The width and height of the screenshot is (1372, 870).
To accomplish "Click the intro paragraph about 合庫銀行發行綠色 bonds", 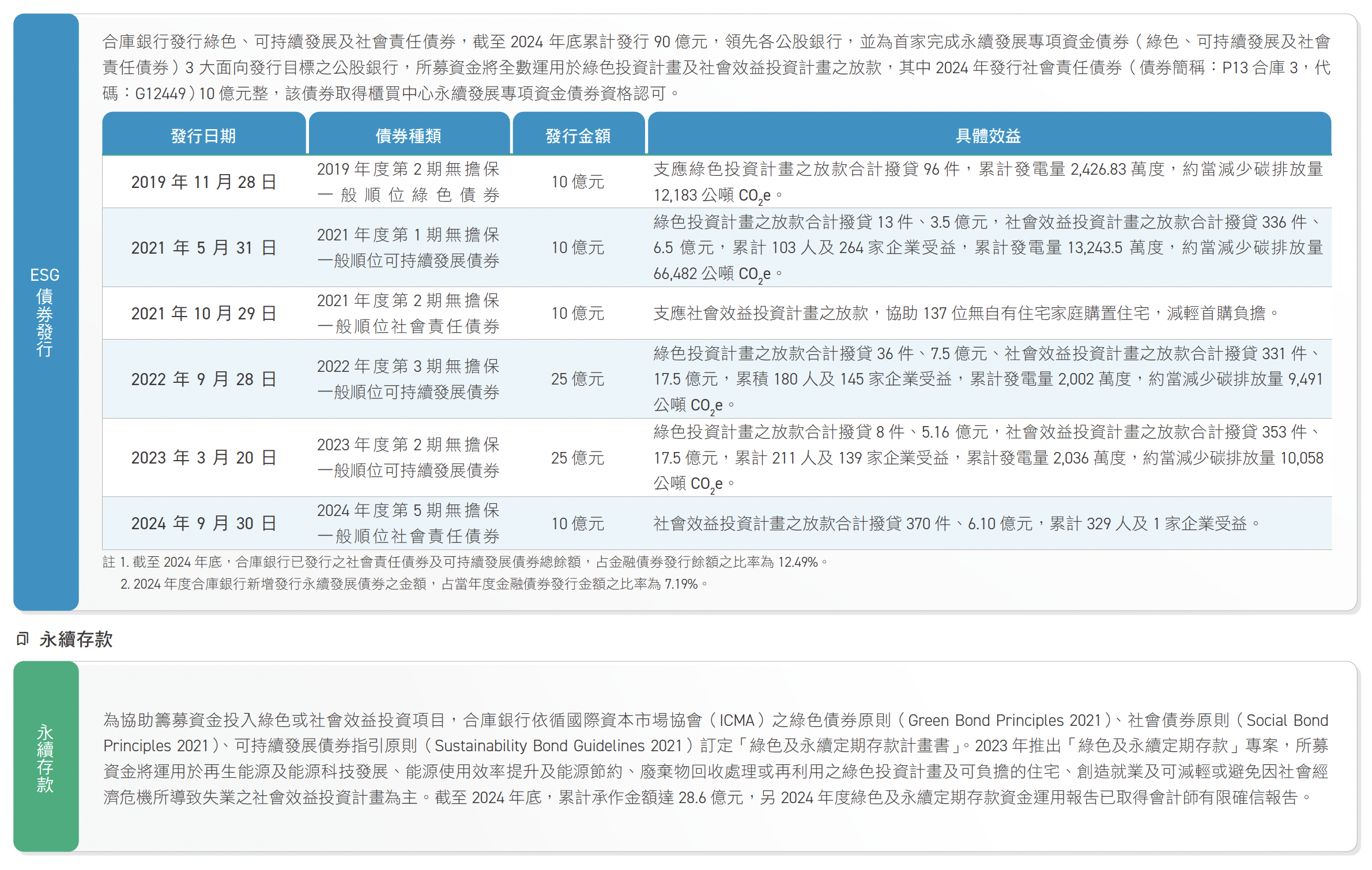I will point(717,67).
